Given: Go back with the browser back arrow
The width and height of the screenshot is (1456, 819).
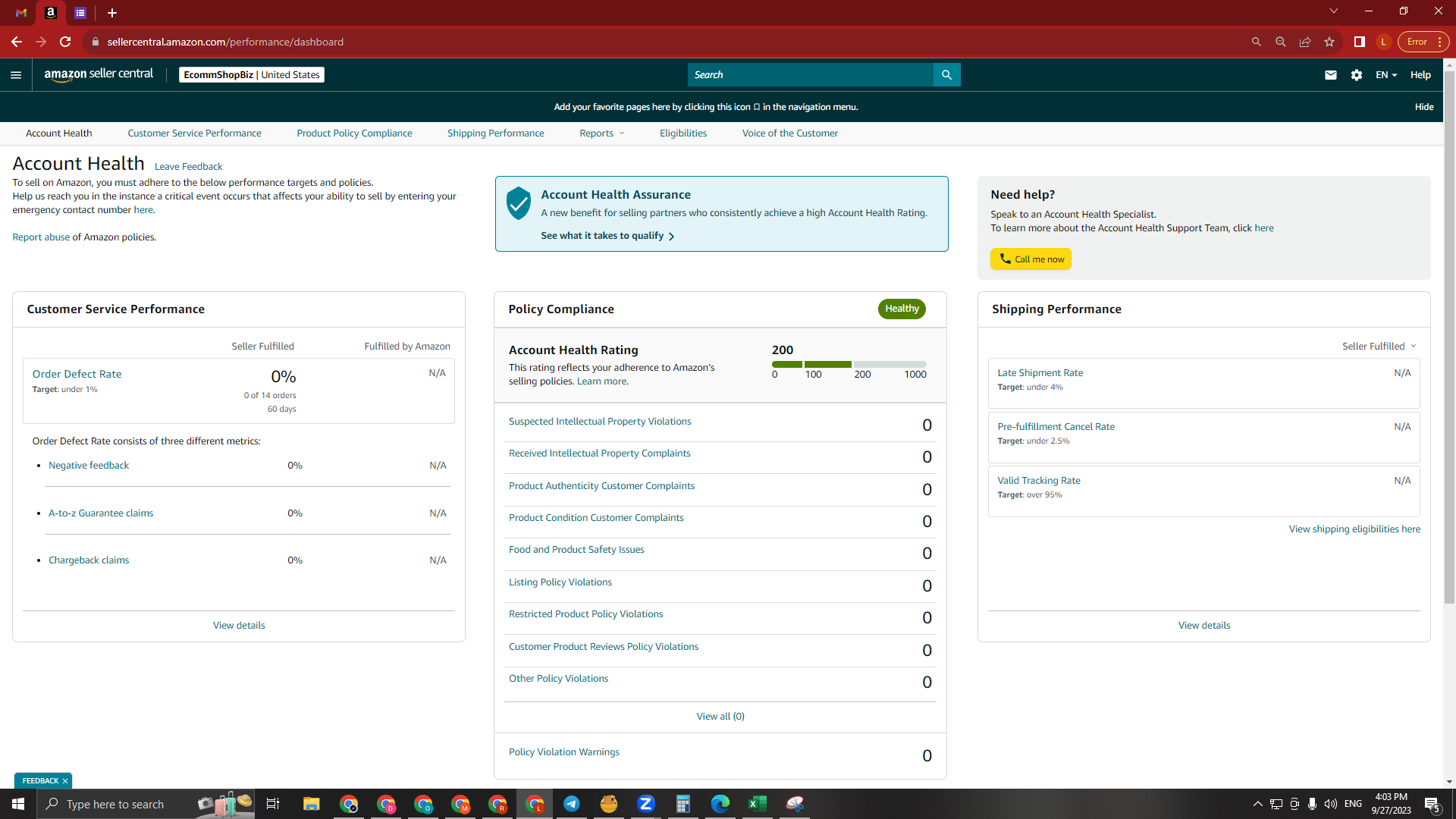Looking at the screenshot, I should [17, 42].
